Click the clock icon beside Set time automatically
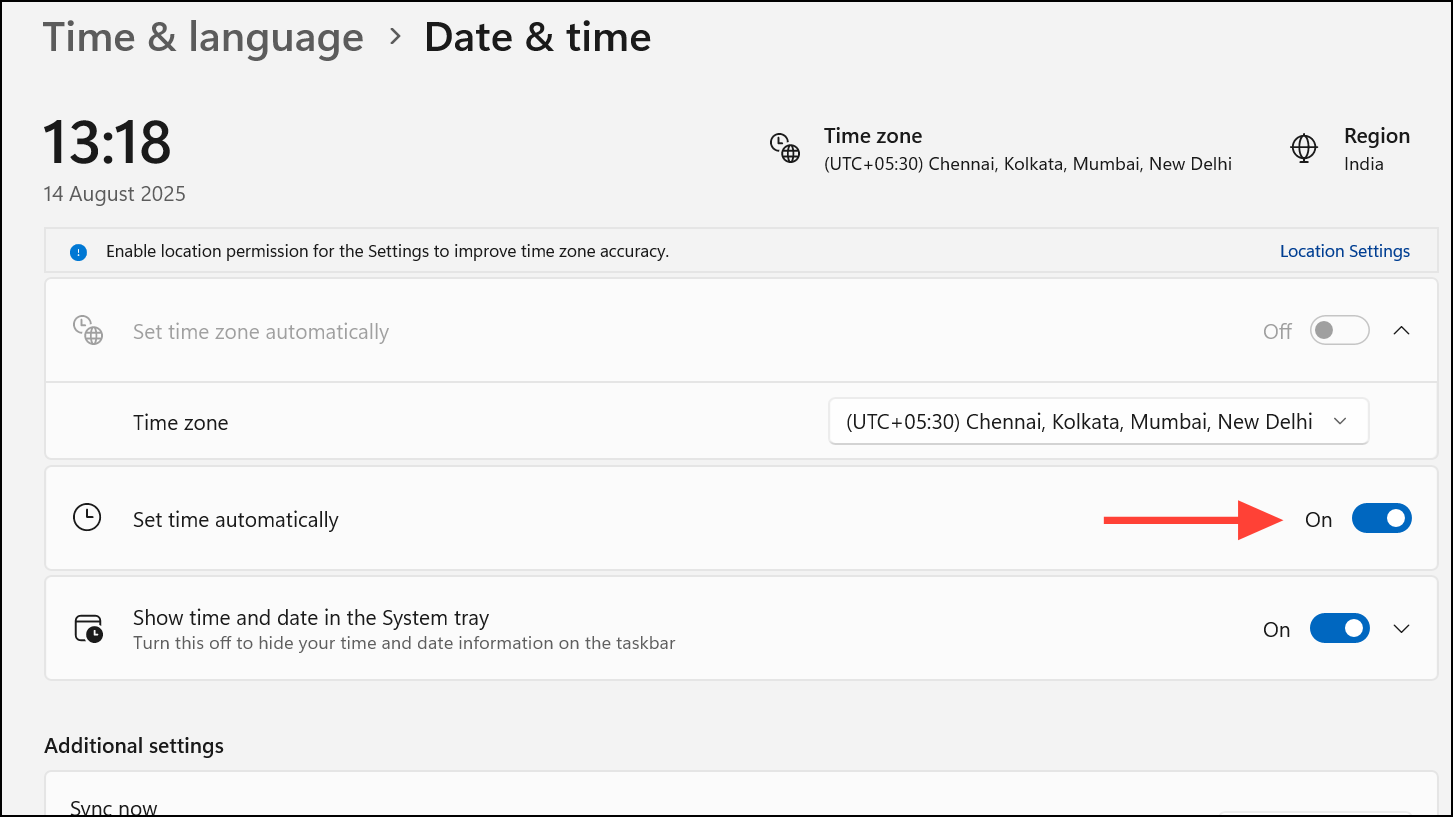 pos(88,518)
